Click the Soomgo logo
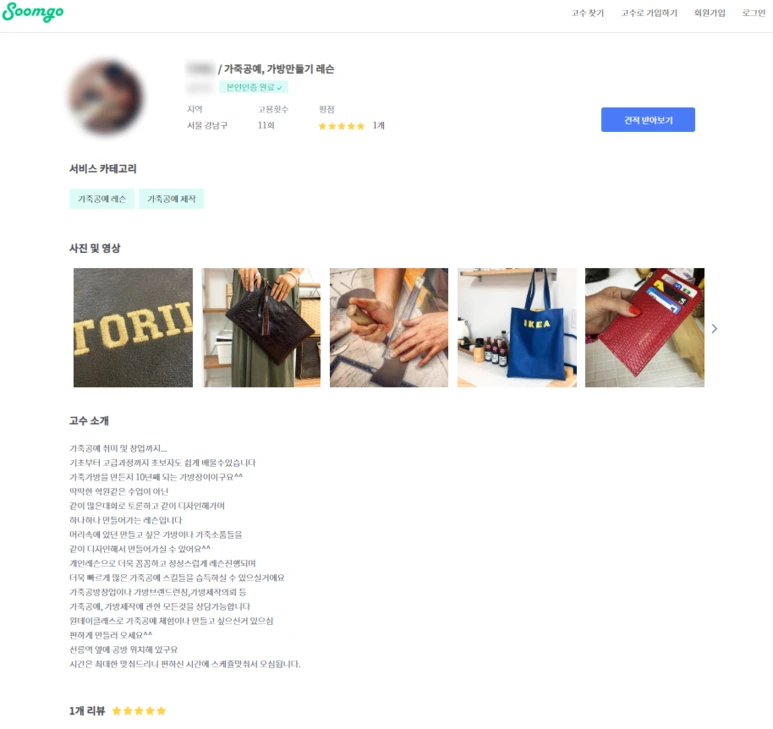Image resolution: width=773 pixels, height=729 pixels. (33, 12)
